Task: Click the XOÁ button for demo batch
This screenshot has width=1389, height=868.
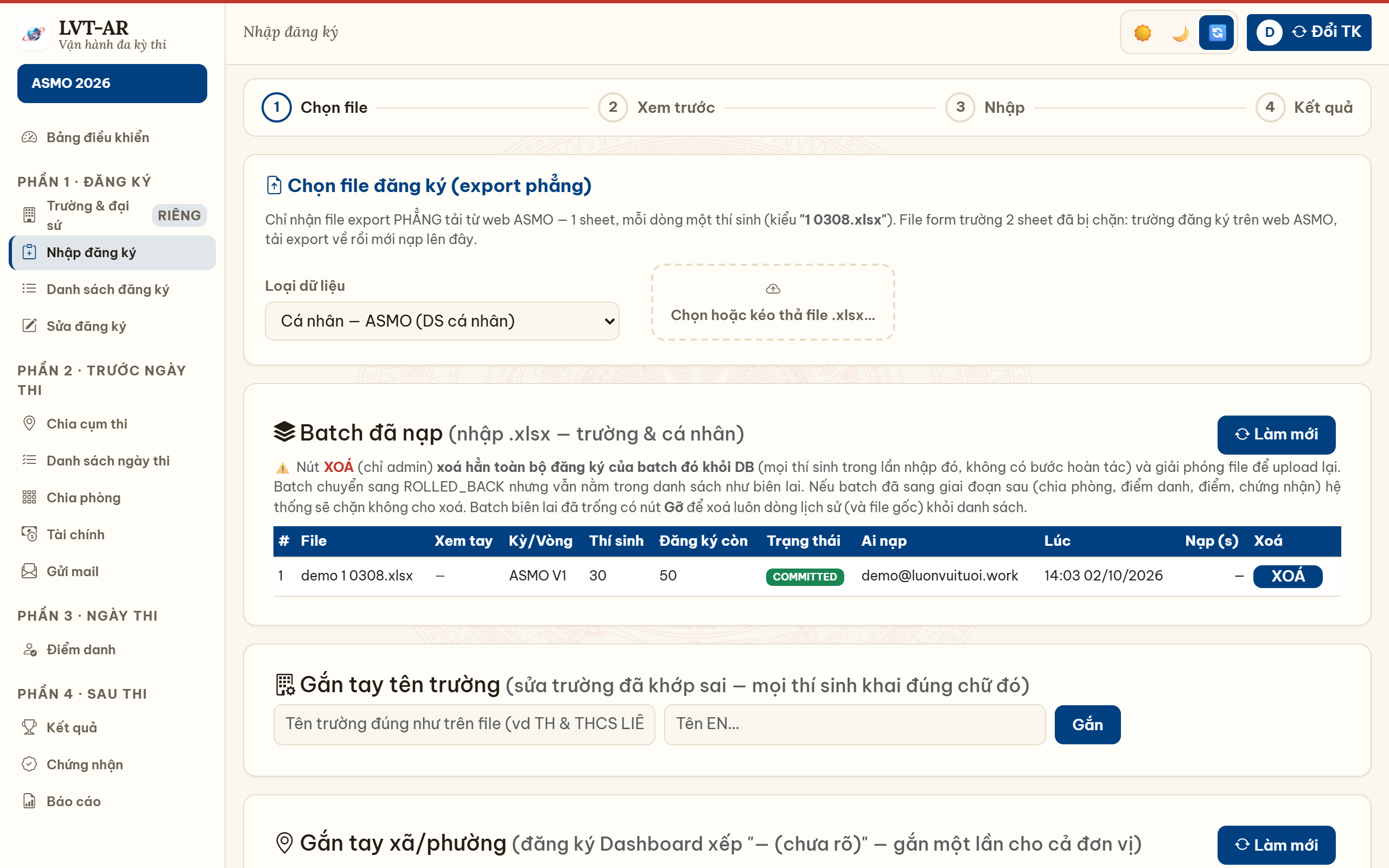Action: (x=1288, y=576)
